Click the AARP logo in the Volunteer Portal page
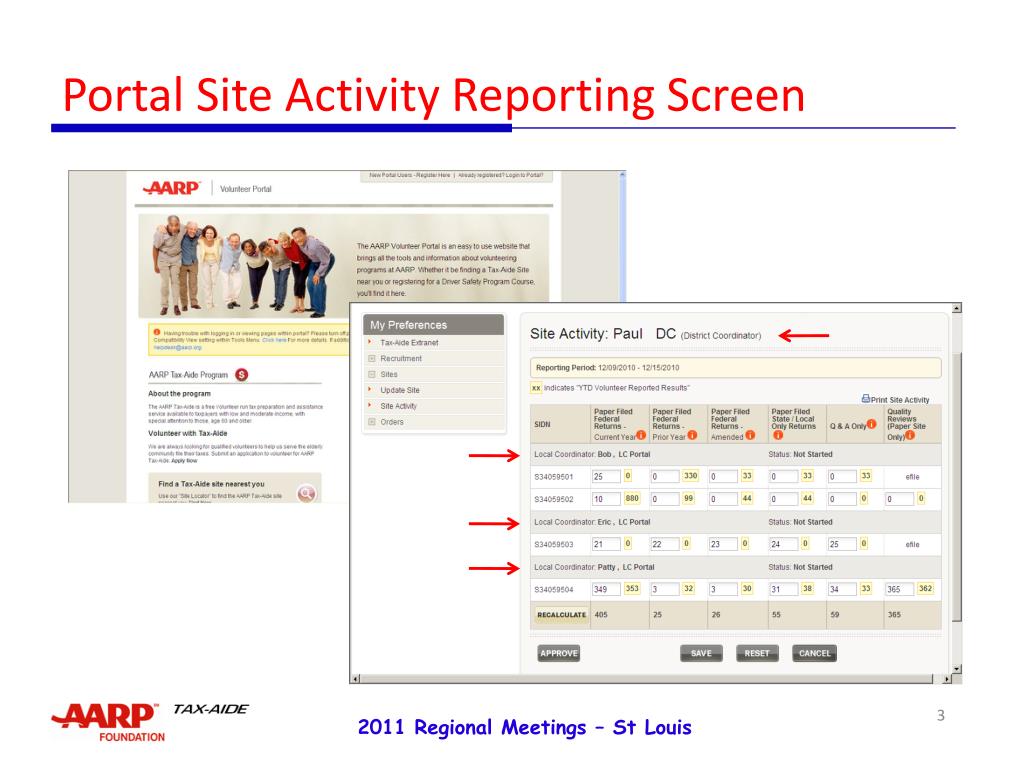Viewport: 1024px width, 768px height. (x=172, y=188)
